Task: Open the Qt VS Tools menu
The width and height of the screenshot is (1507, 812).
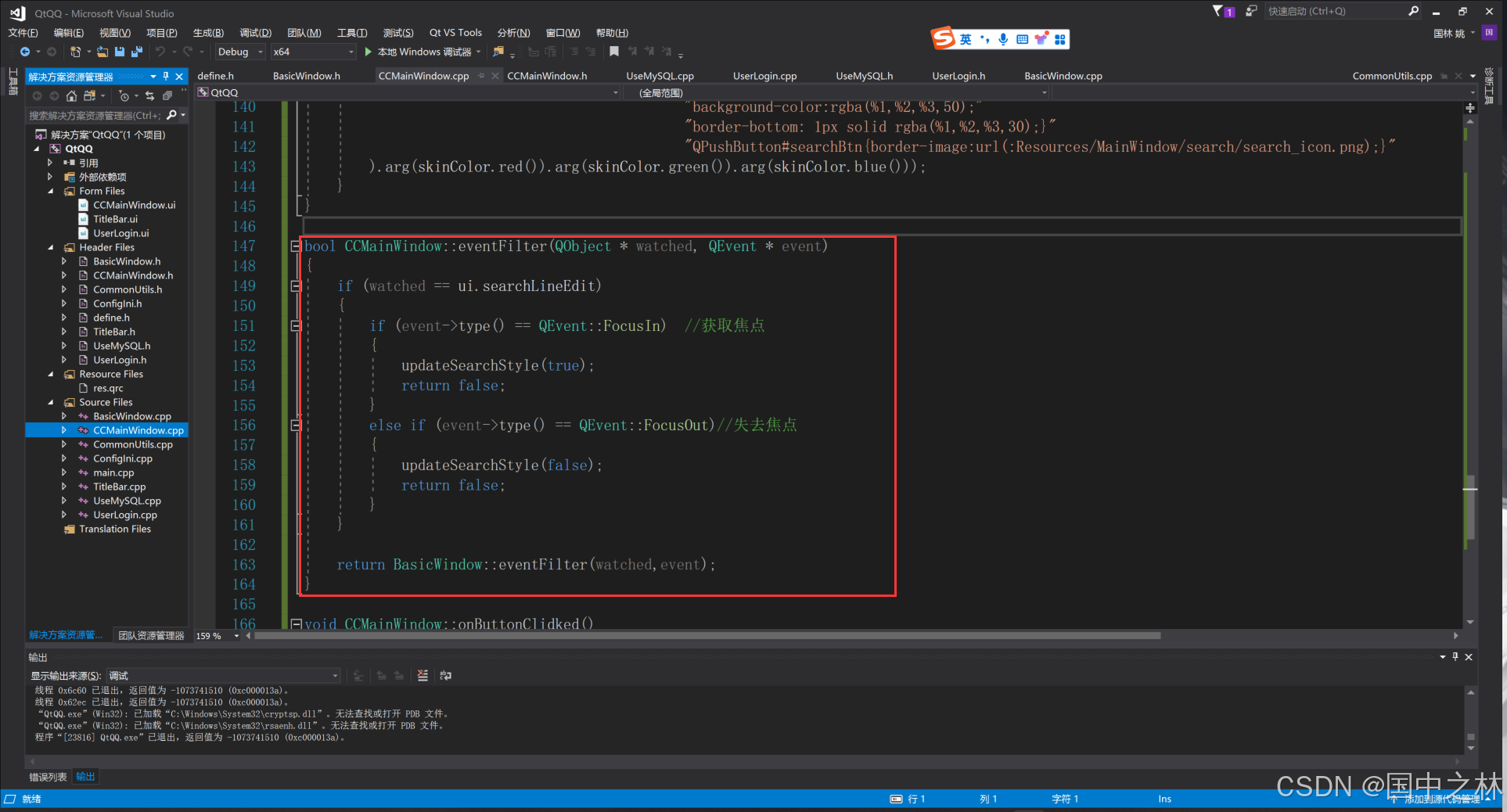Action: [x=455, y=33]
